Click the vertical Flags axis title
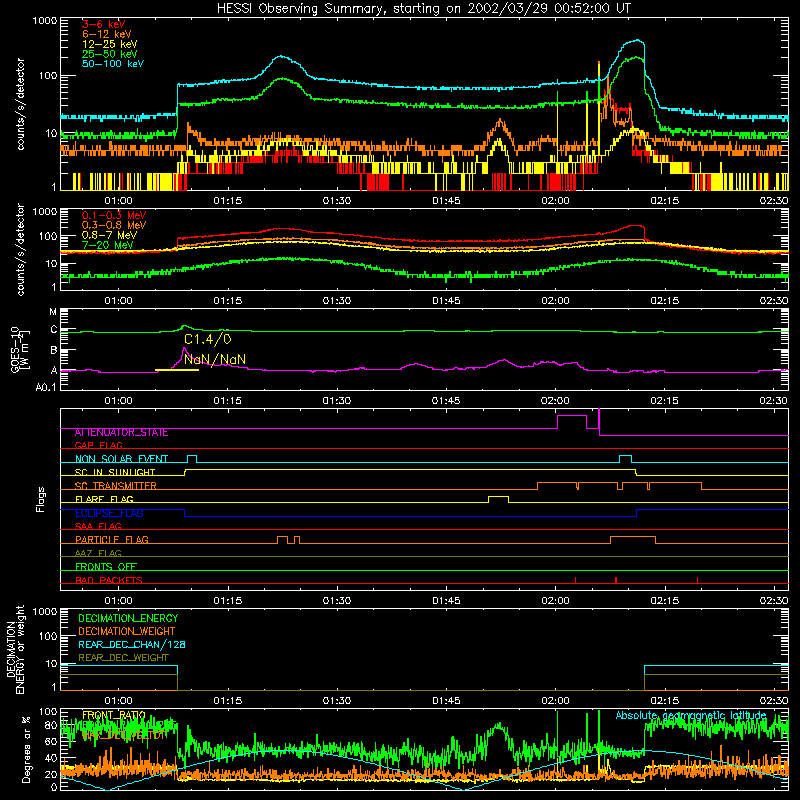 pyautogui.click(x=41, y=499)
